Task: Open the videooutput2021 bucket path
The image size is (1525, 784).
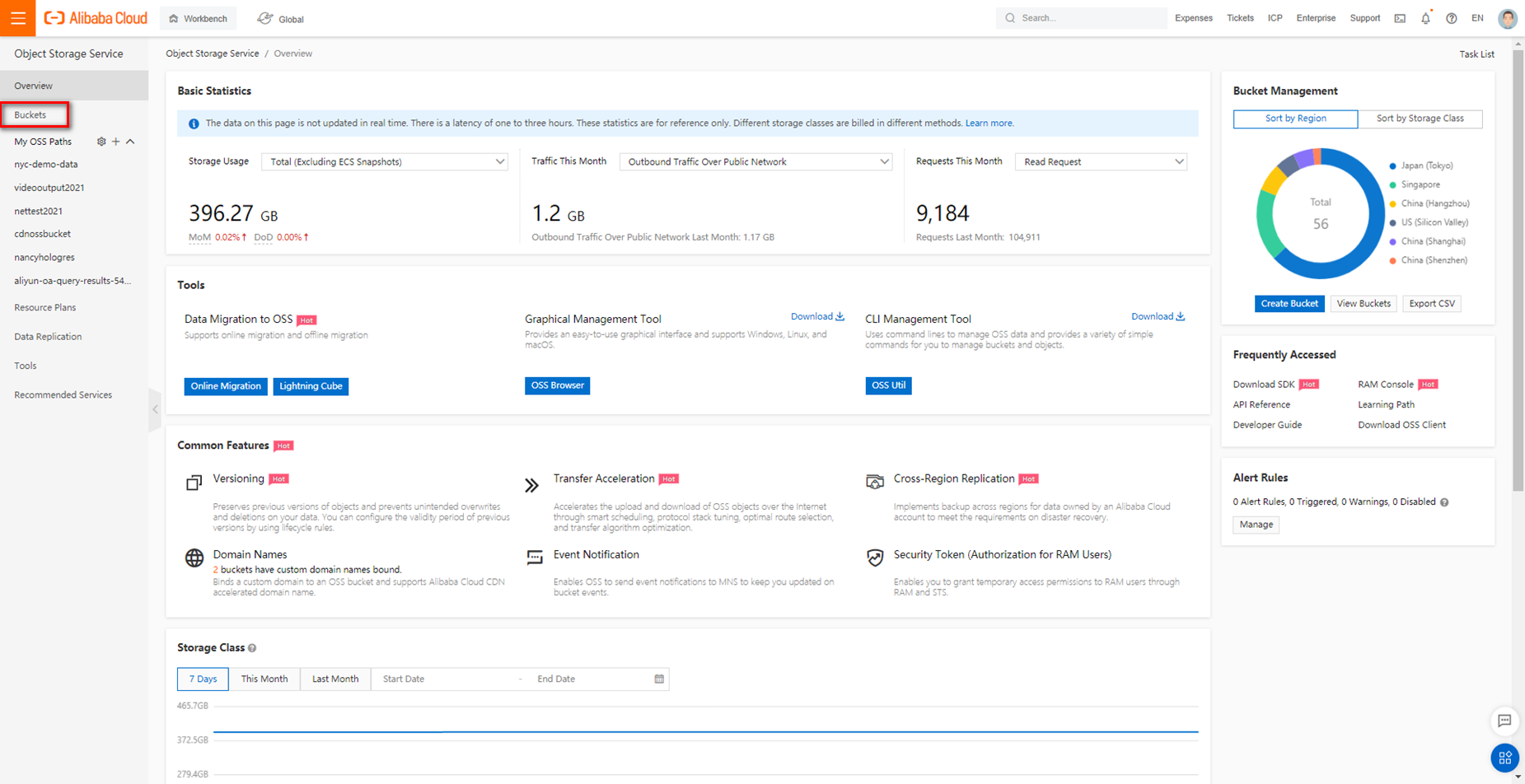Action: click(x=49, y=188)
